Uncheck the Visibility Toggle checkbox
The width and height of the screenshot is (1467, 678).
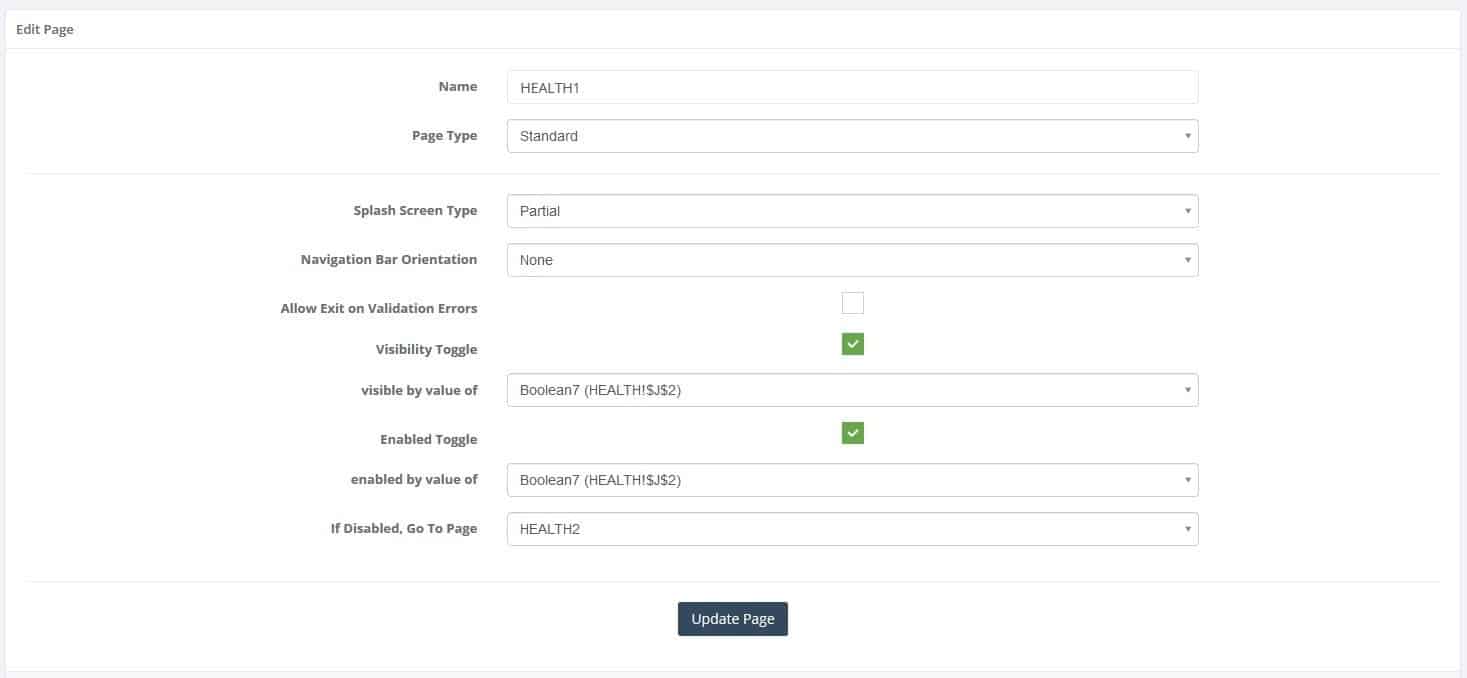852,344
